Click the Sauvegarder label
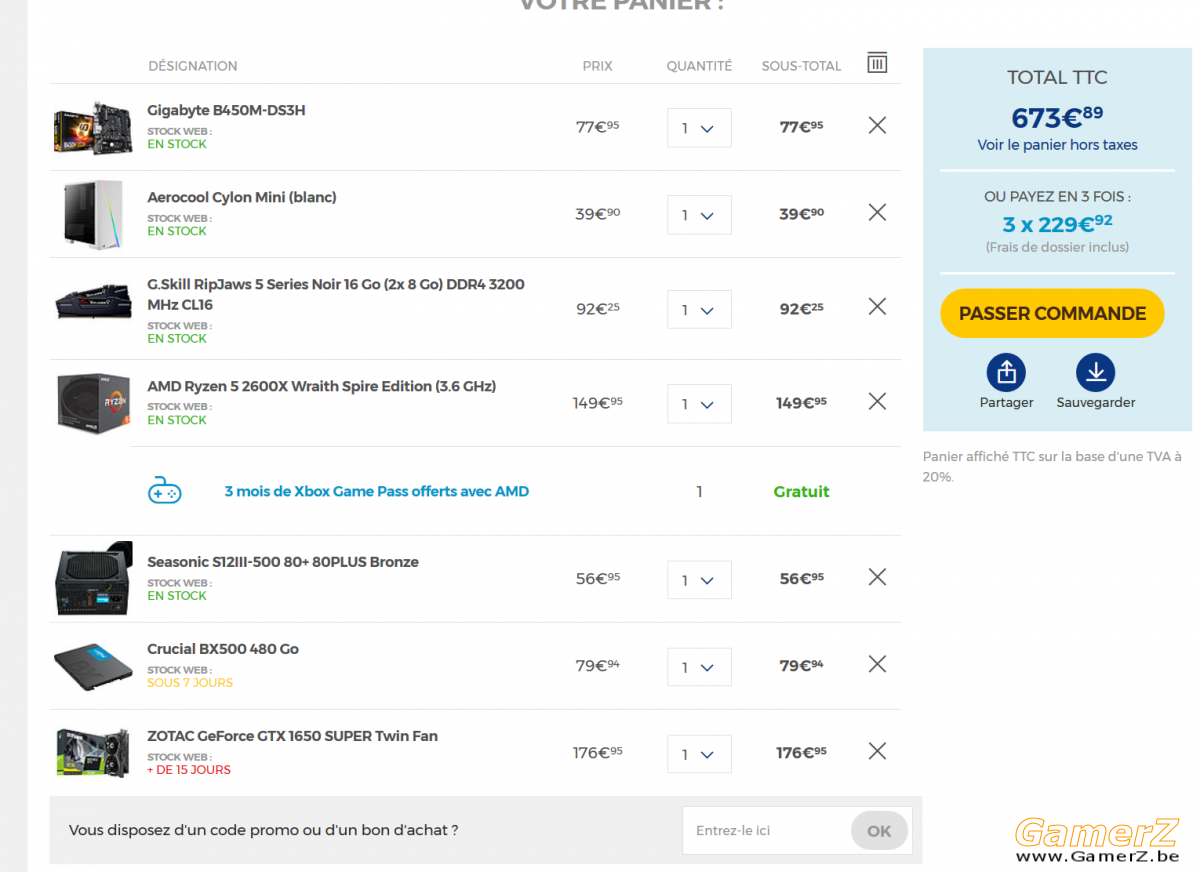 click(1096, 402)
